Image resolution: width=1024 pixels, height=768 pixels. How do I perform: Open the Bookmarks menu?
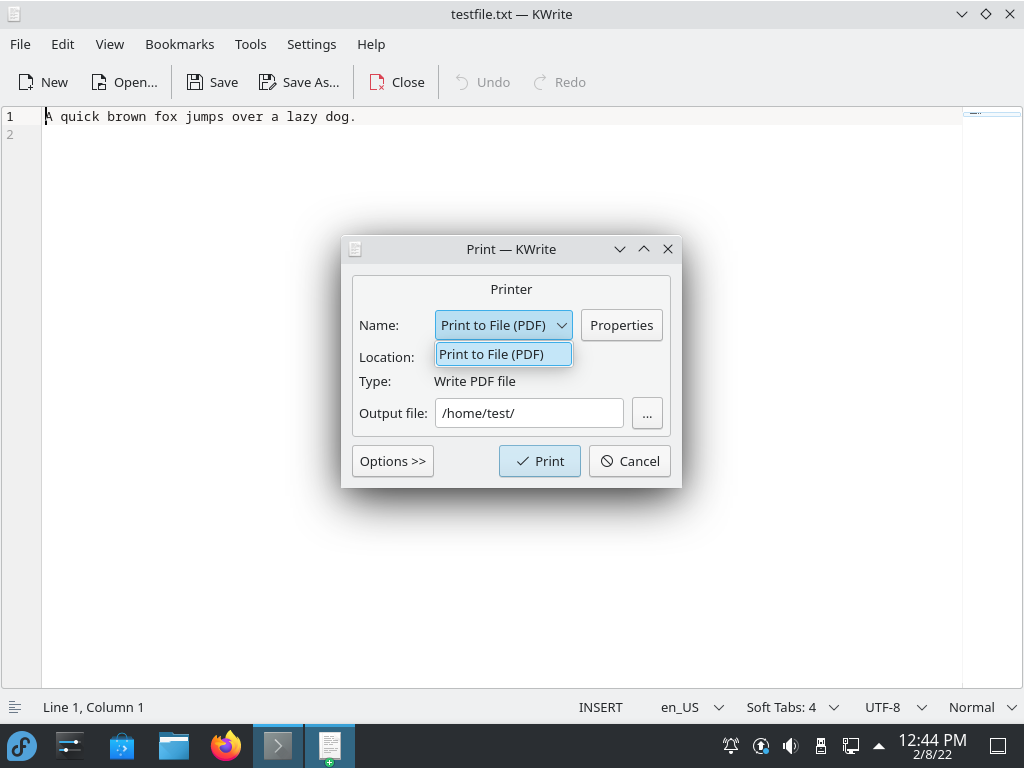coord(180,44)
